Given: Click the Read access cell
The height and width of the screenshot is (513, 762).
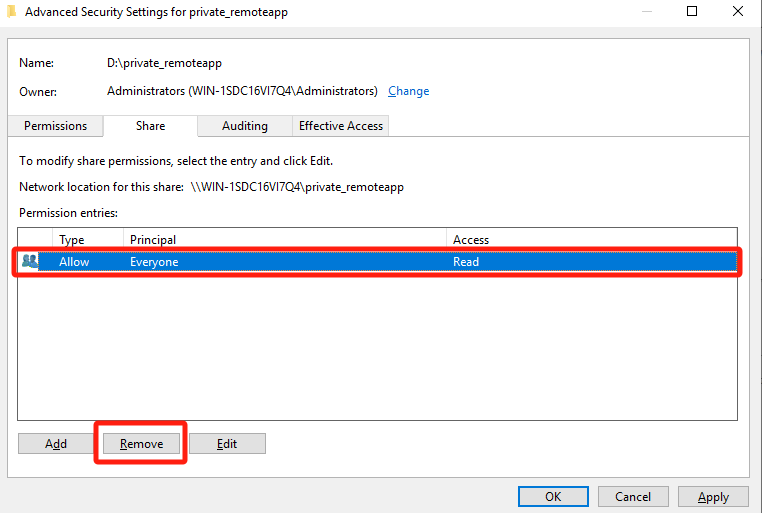Looking at the screenshot, I should tap(466, 262).
